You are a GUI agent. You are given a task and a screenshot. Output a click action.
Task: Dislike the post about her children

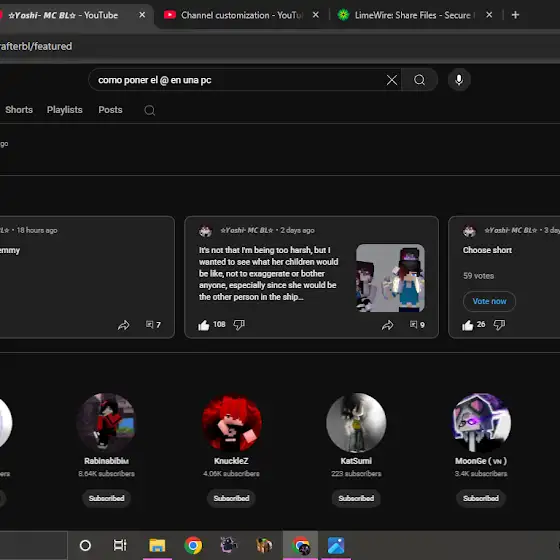pos(239,325)
